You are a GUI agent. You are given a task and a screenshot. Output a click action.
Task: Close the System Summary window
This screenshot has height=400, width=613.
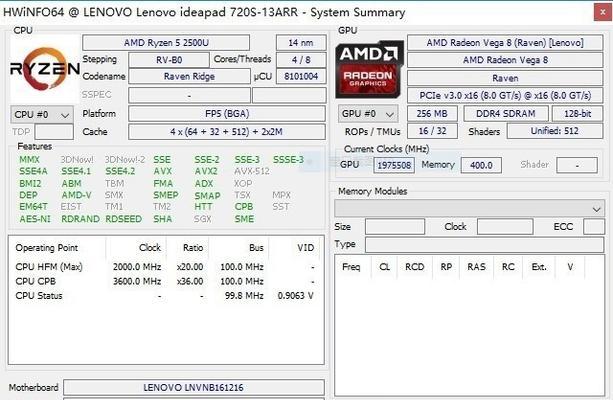coord(602,13)
